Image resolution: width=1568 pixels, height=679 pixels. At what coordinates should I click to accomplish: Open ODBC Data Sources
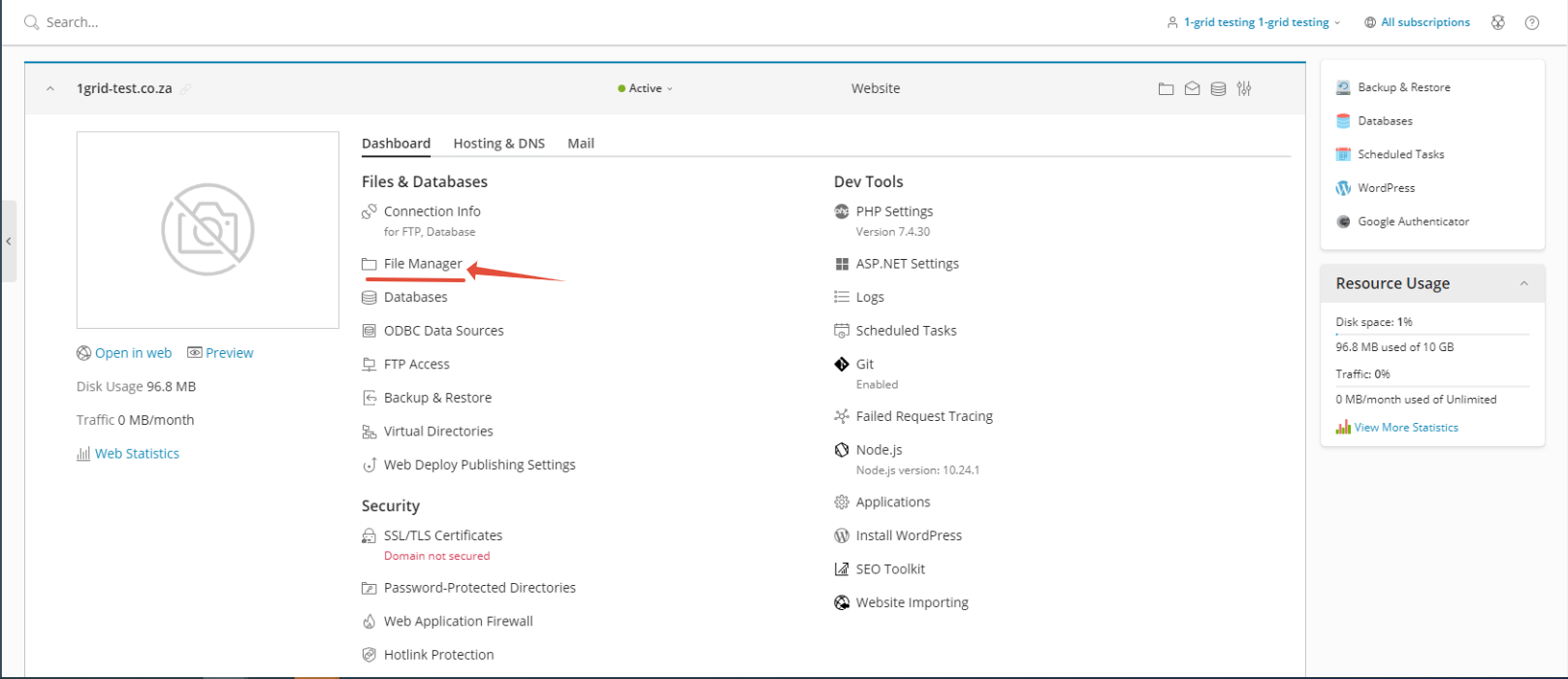(444, 331)
